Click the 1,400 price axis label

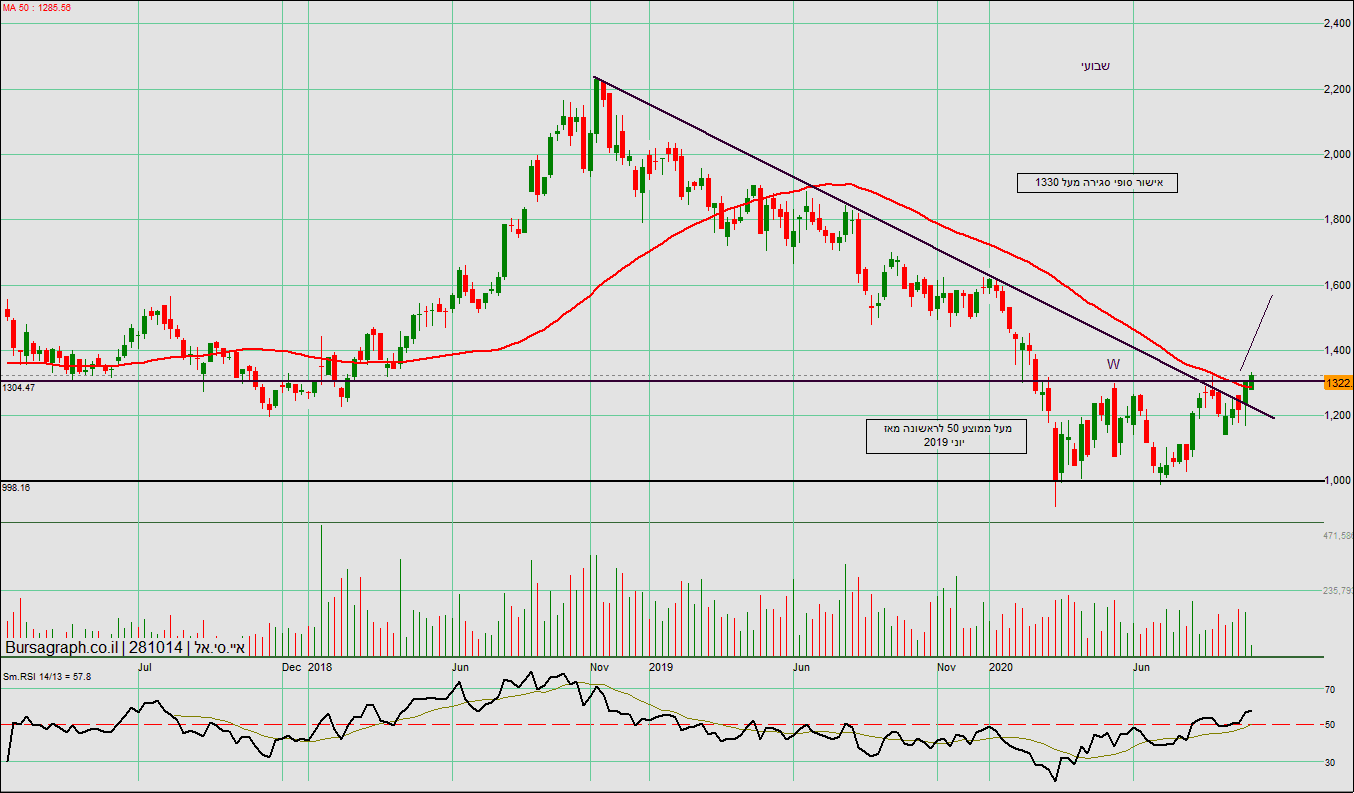[x=1337, y=350]
